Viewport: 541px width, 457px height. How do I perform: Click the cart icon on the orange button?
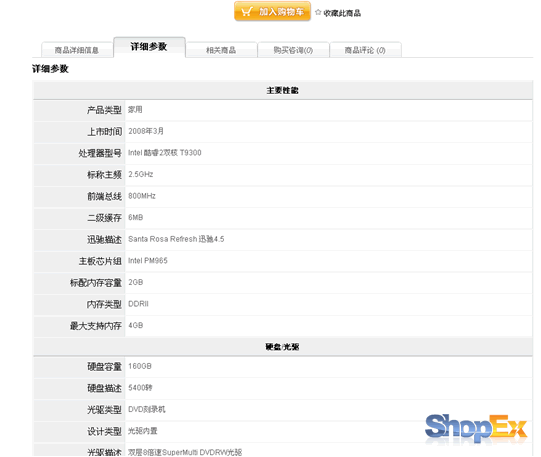point(247,12)
